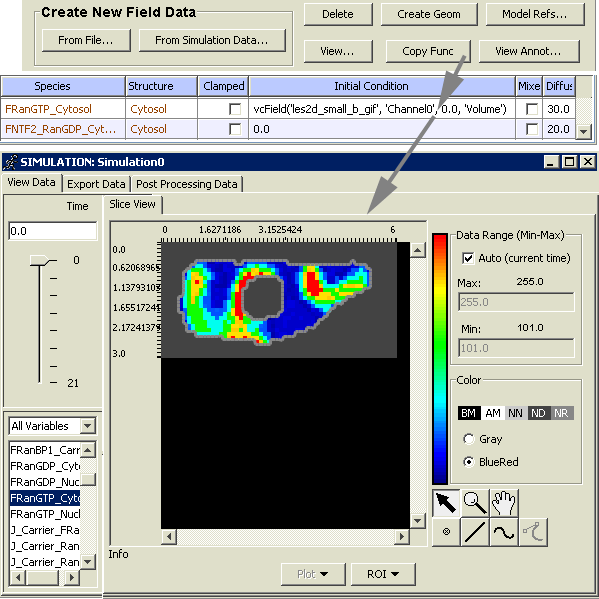Select the Gray color radio button

468,439
